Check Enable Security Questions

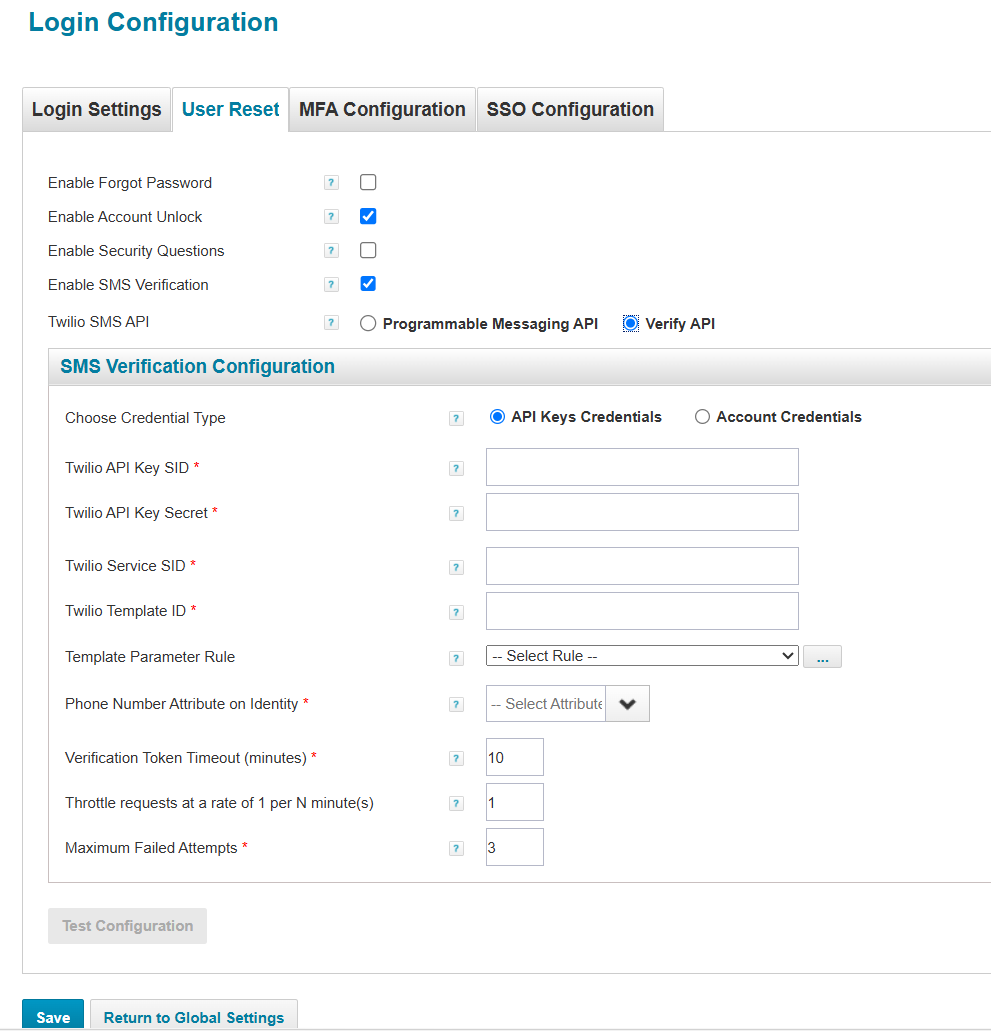368,250
